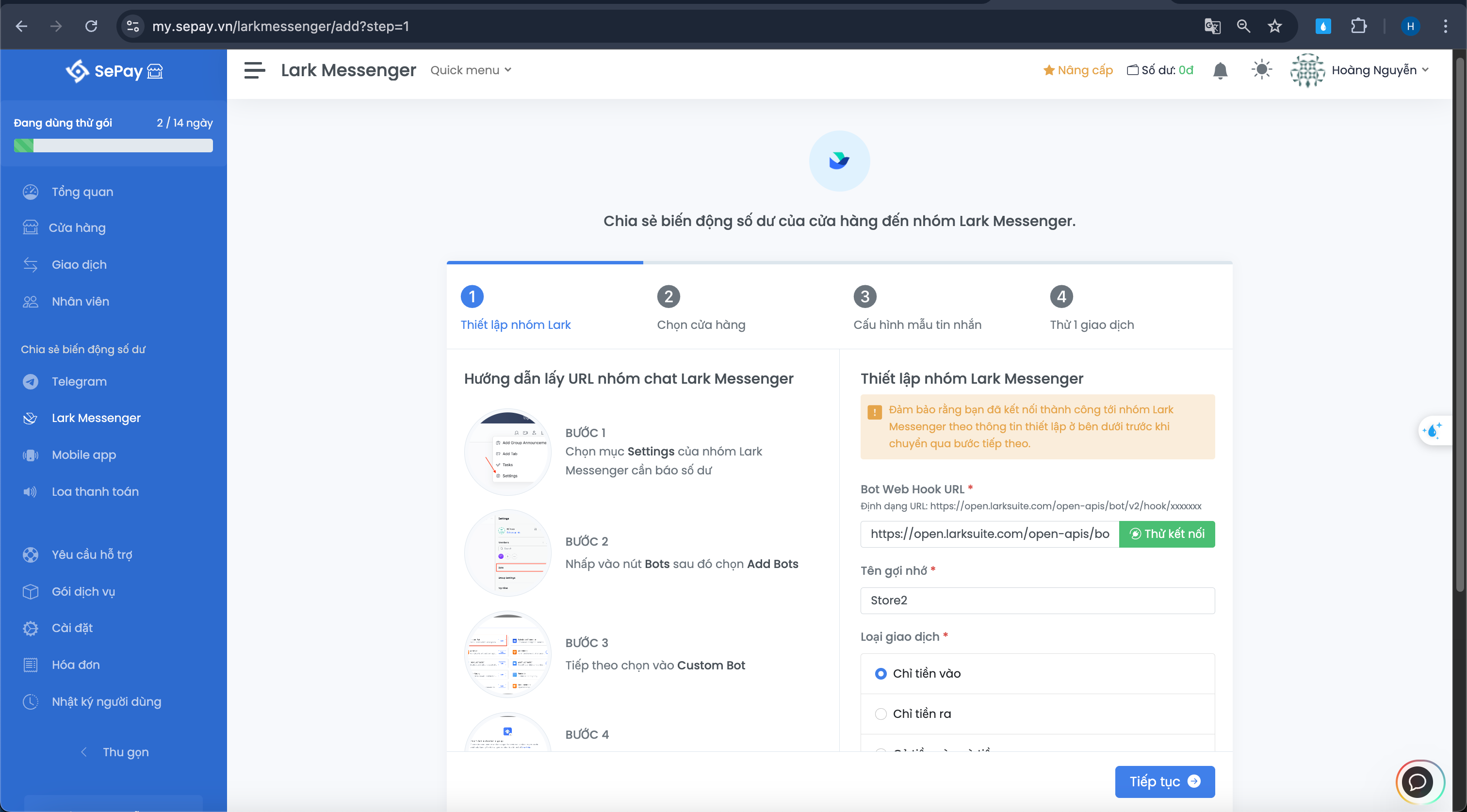Click BƯỚC 1 Settings guide thumbnail
The width and height of the screenshot is (1467, 812).
coord(507,452)
